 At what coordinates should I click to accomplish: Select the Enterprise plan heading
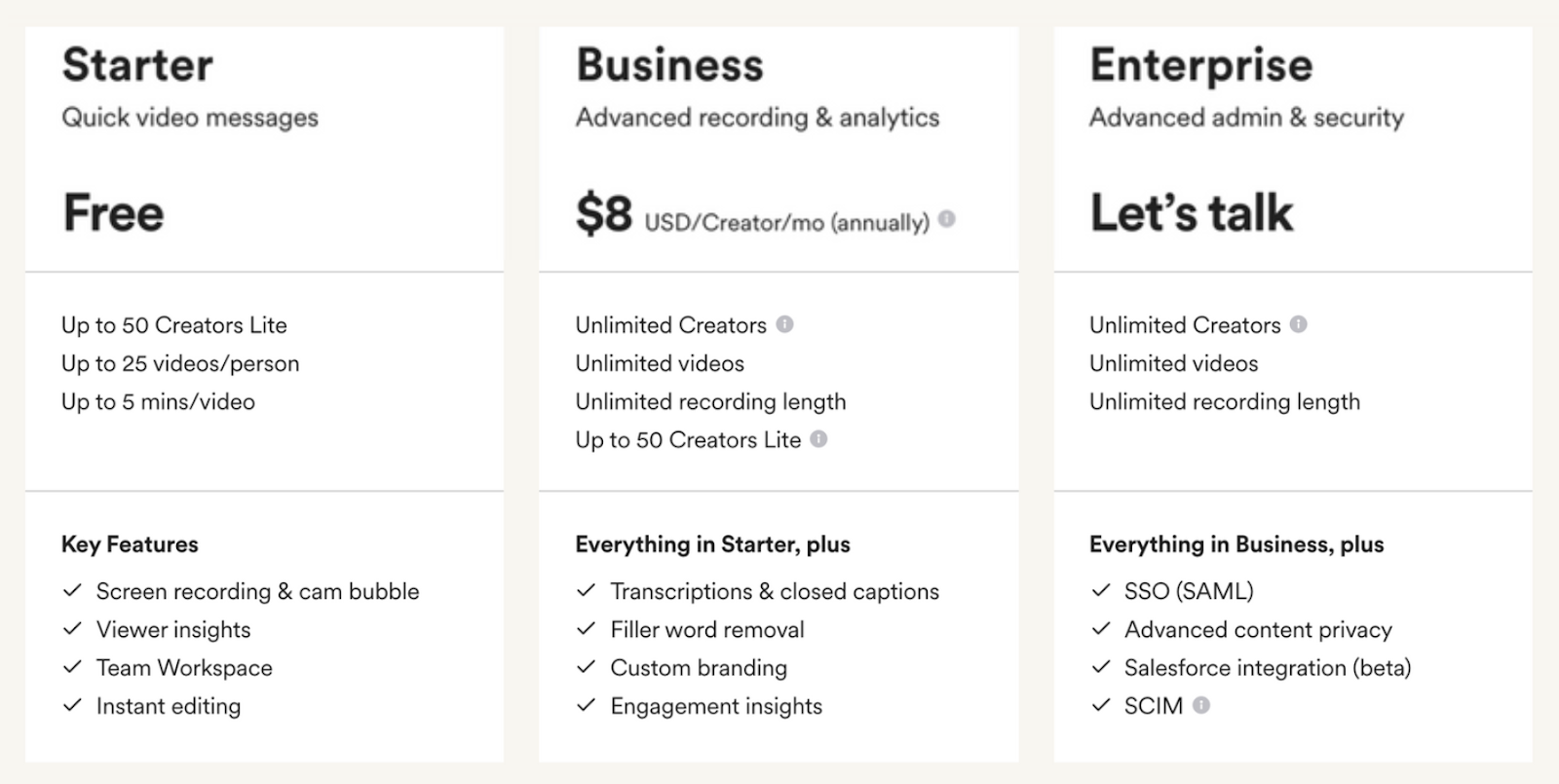pyautogui.click(x=1200, y=65)
